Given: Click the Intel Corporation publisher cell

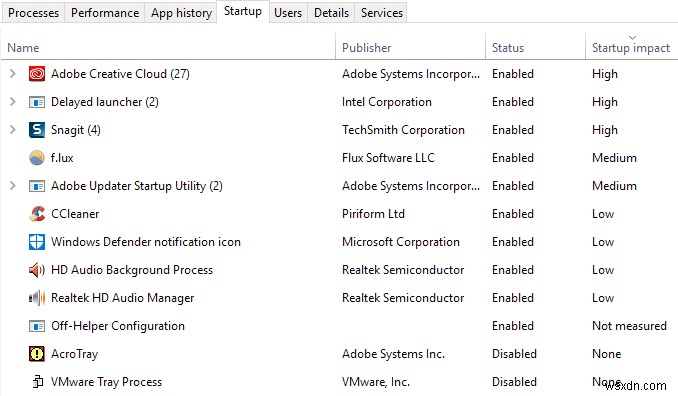Looking at the screenshot, I should coord(387,102).
